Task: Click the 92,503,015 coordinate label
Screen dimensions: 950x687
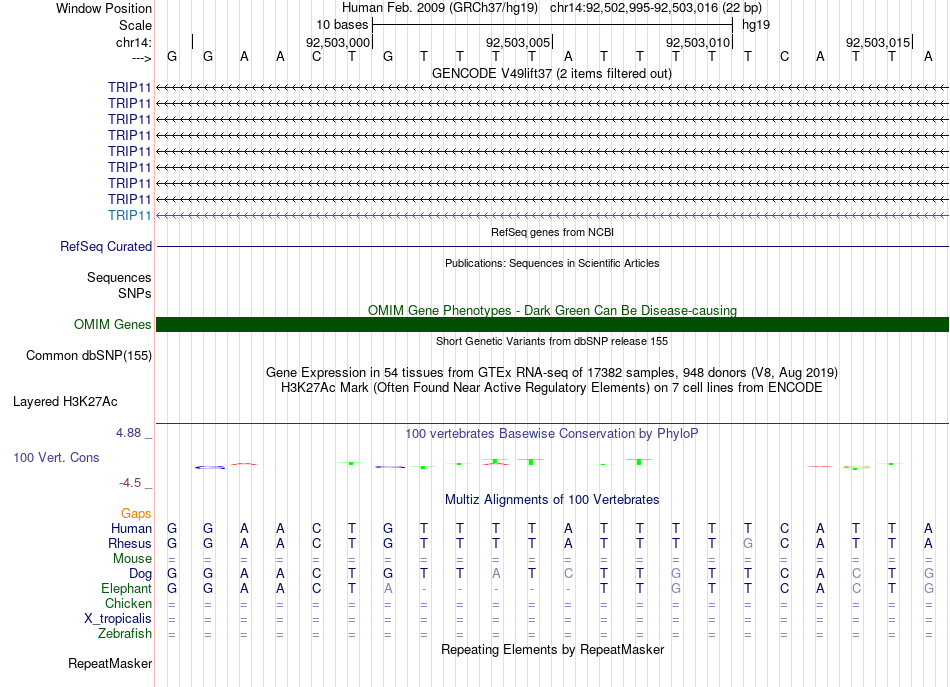Action: [878, 42]
